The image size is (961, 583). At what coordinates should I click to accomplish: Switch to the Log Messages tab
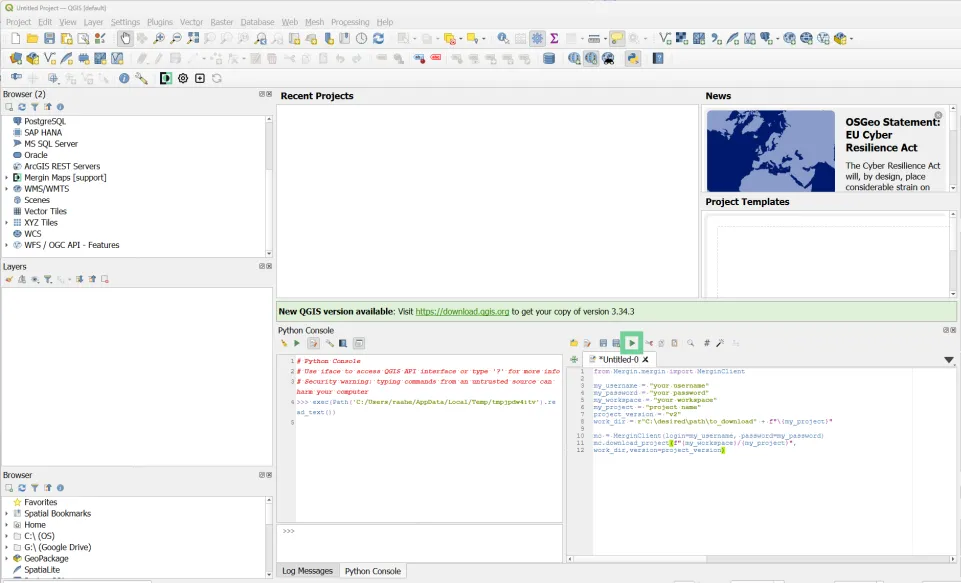[307, 571]
